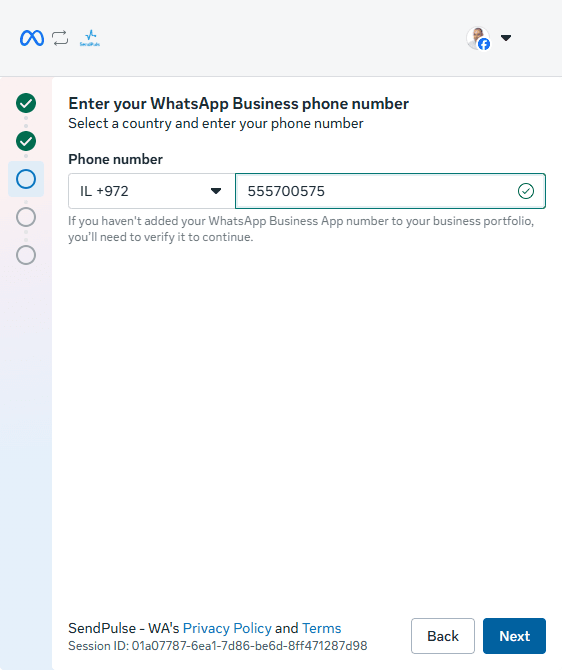Select the first completed step checkmark

(x=26, y=103)
